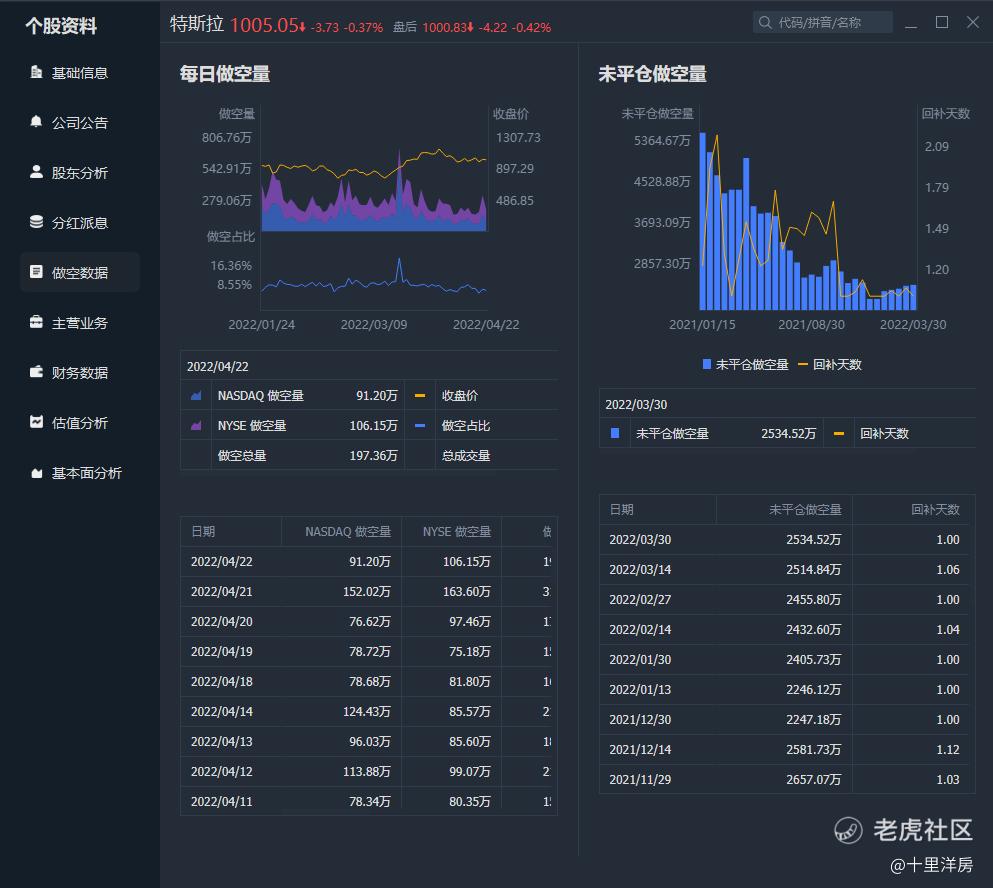Click the 做空数据 document icon

[x=36, y=272]
